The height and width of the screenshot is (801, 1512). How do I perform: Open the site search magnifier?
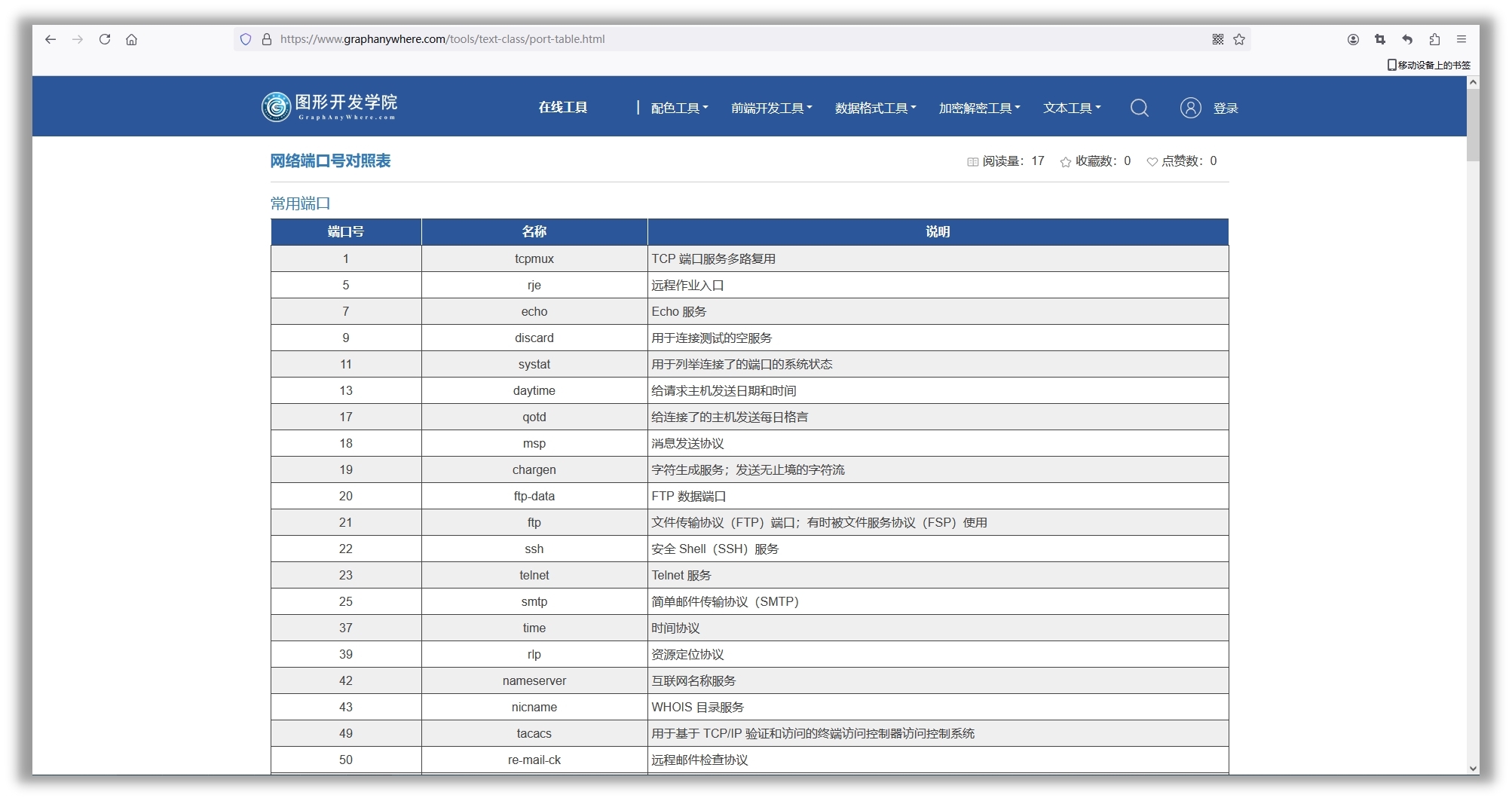click(x=1140, y=108)
